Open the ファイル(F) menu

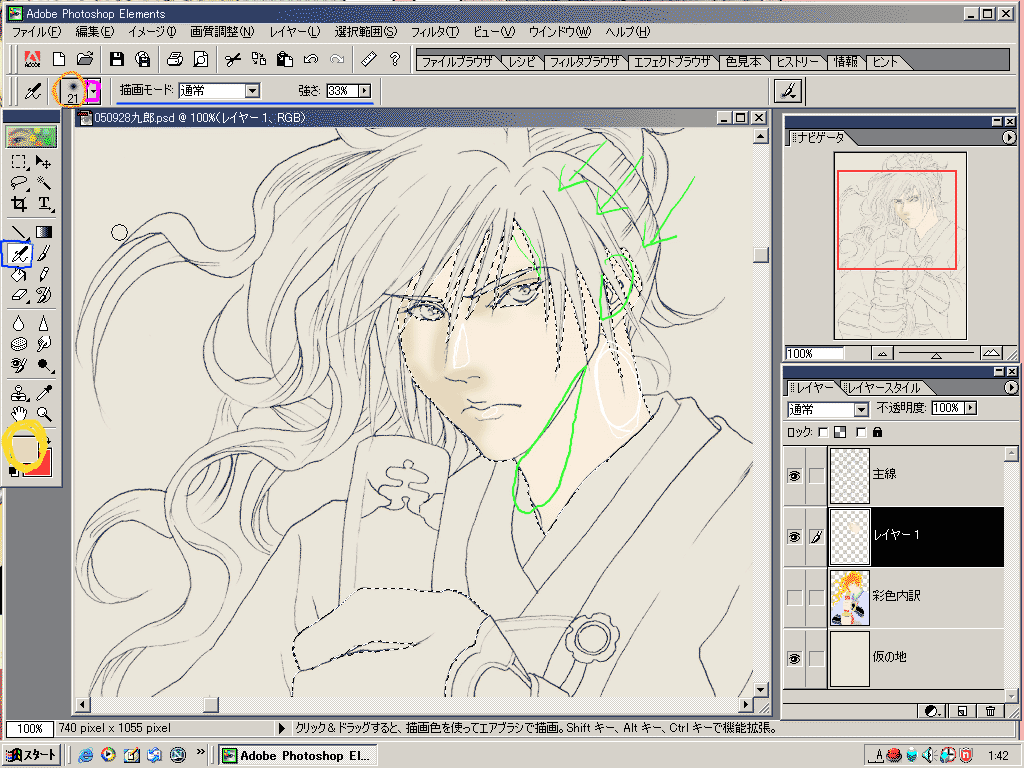click(37, 31)
